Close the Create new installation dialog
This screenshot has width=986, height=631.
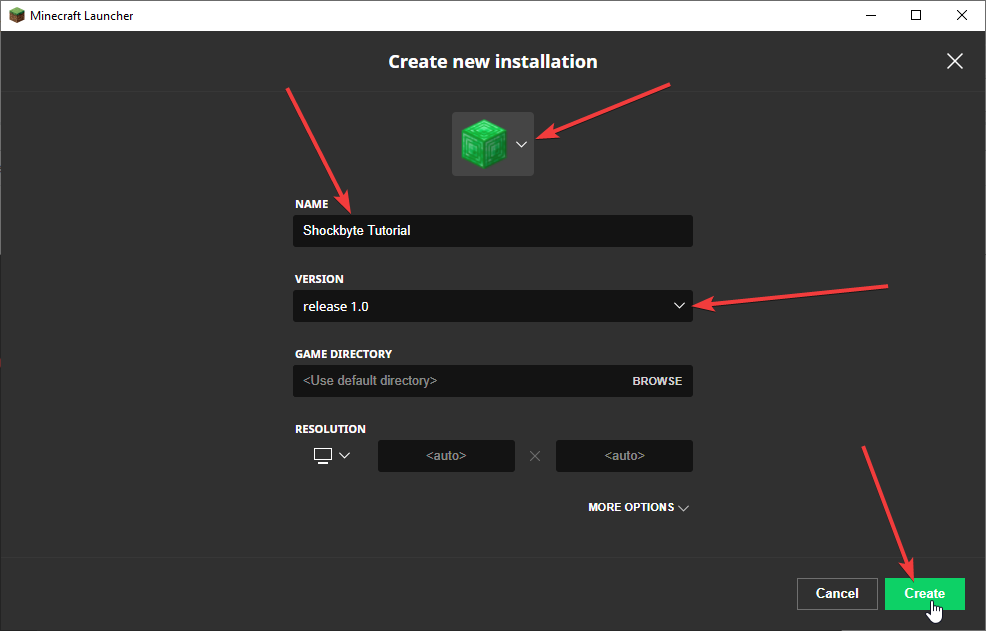point(954,61)
